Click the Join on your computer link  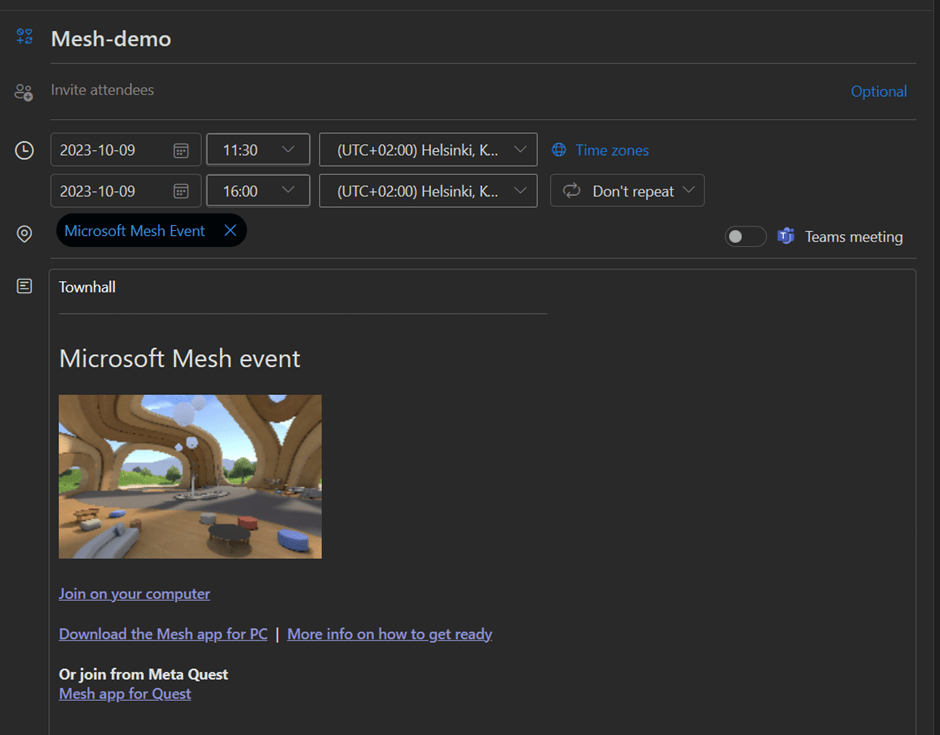click(x=134, y=593)
